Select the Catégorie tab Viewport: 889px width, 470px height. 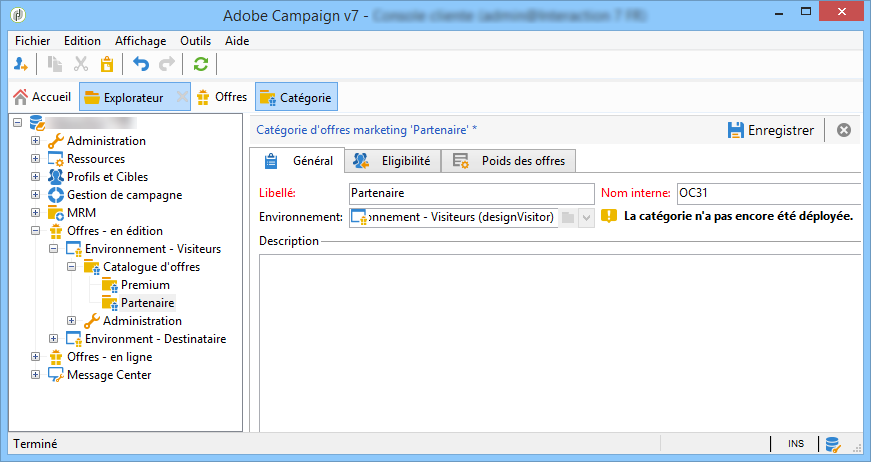point(297,97)
